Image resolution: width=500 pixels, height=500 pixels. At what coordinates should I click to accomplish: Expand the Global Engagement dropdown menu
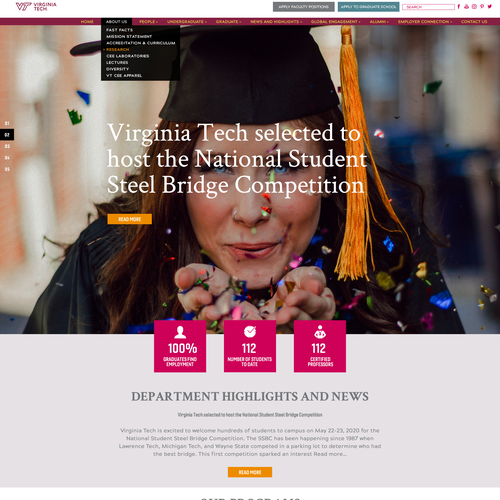tap(336, 22)
